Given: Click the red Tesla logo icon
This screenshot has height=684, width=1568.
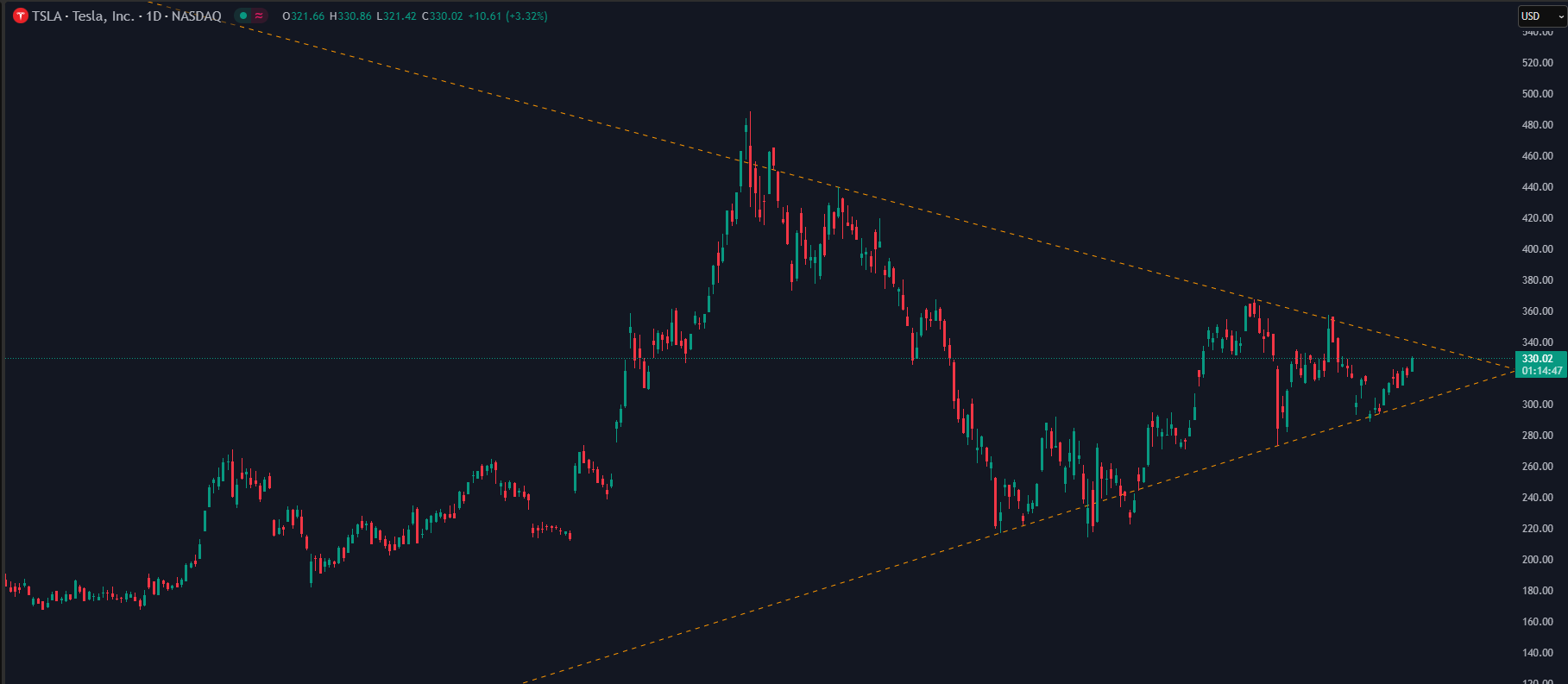Looking at the screenshot, I should click(21, 16).
